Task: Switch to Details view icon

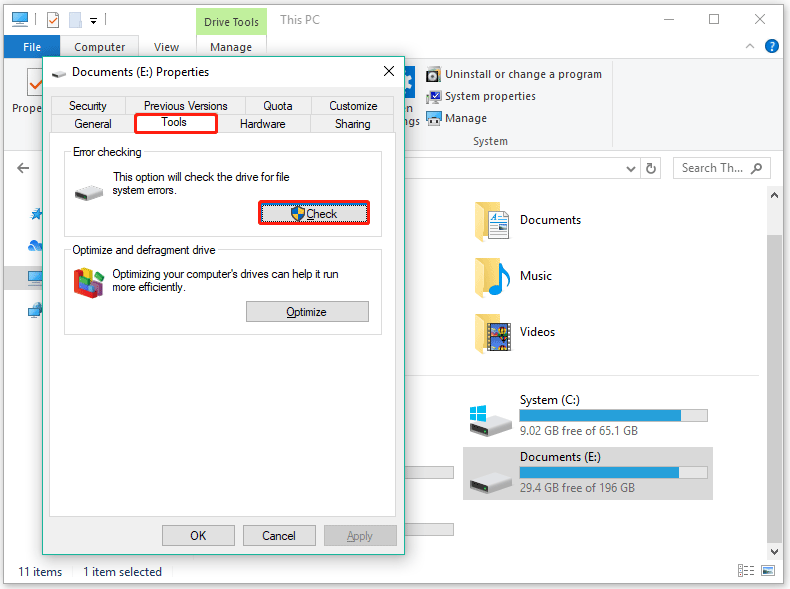Action: pyautogui.click(x=746, y=570)
